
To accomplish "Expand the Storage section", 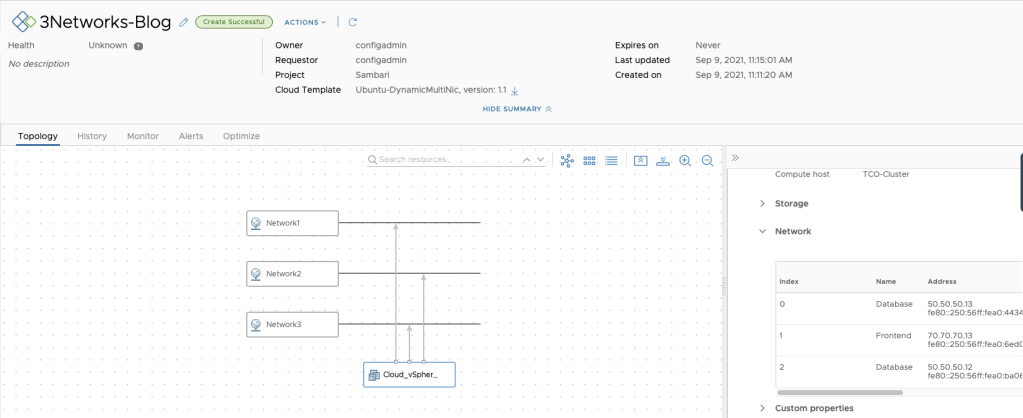I will point(763,203).
